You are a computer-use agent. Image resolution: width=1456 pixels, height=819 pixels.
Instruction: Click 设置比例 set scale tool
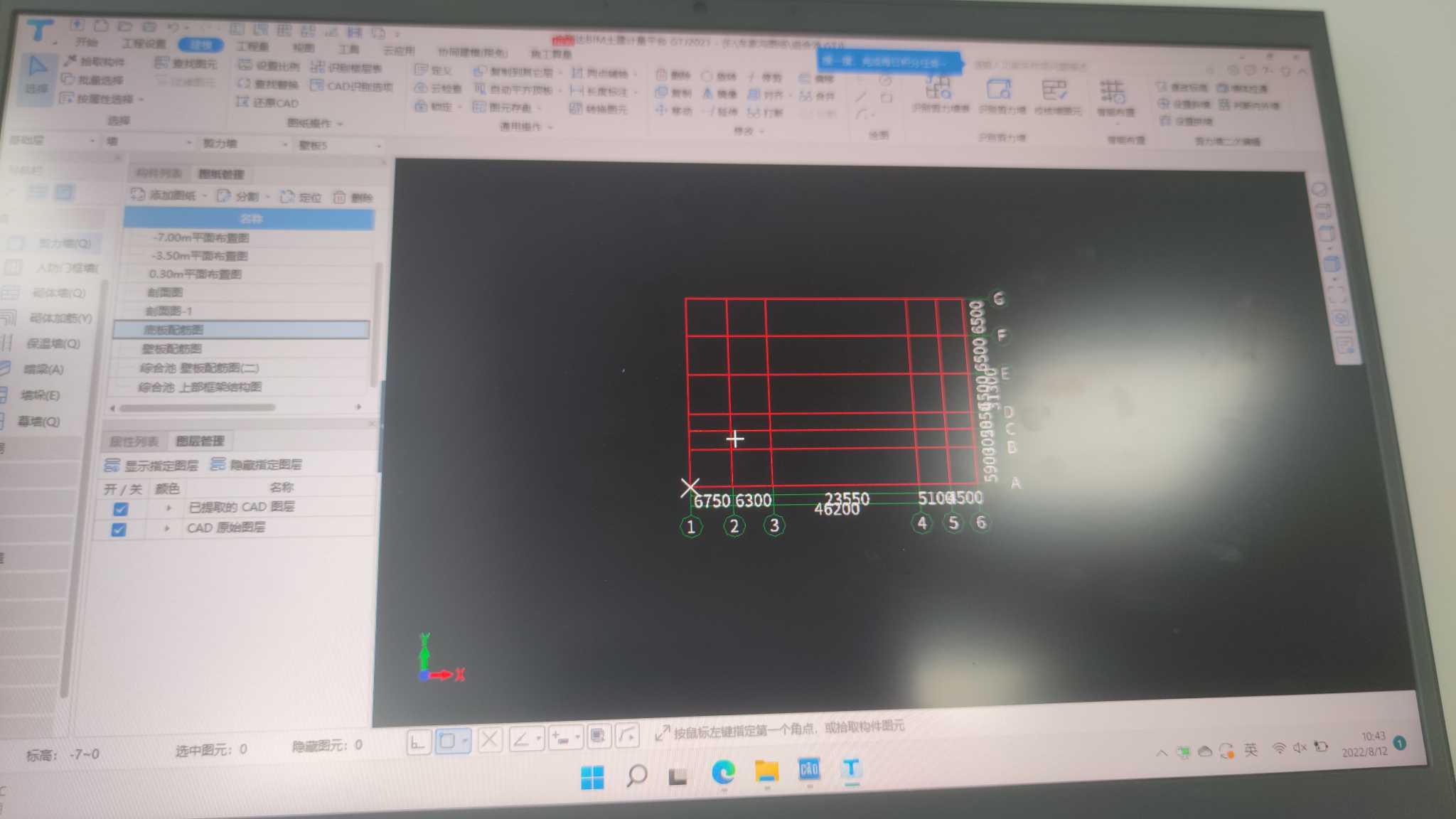tap(268, 66)
